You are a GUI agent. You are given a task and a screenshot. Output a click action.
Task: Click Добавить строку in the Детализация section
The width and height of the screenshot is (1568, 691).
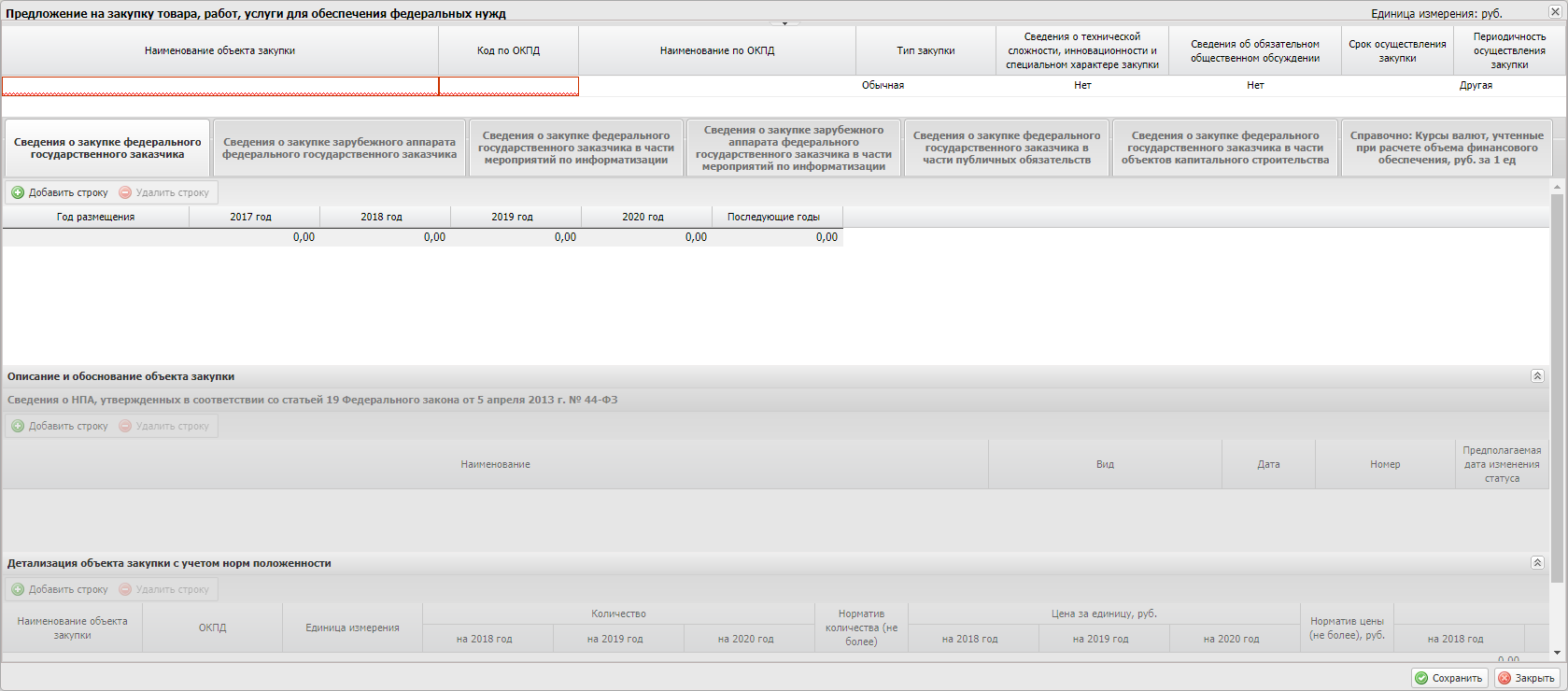pyautogui.click(x=60, y=589)
